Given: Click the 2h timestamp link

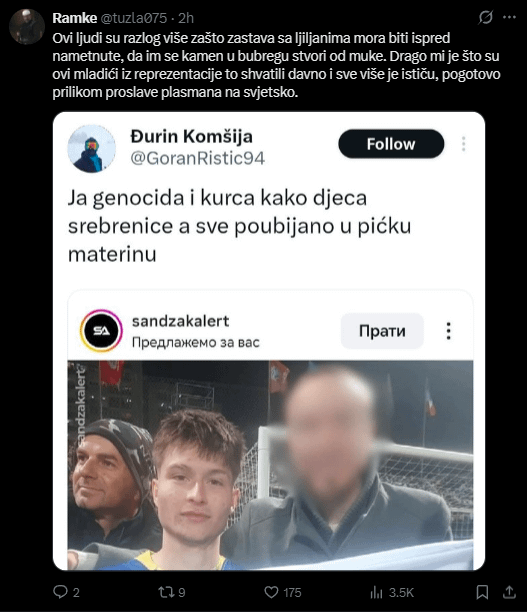Looking at the screenshot, I should tap(186, 18).
